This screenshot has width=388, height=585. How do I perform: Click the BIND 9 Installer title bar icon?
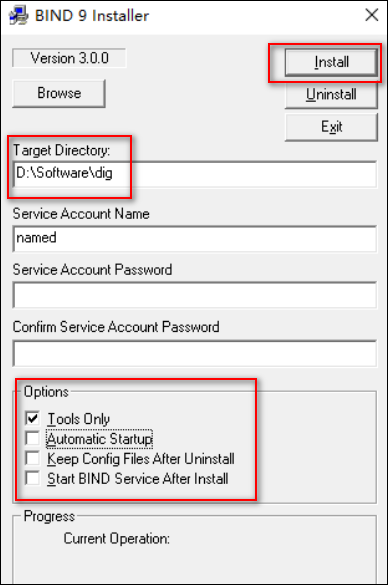[x=18, y=16]
